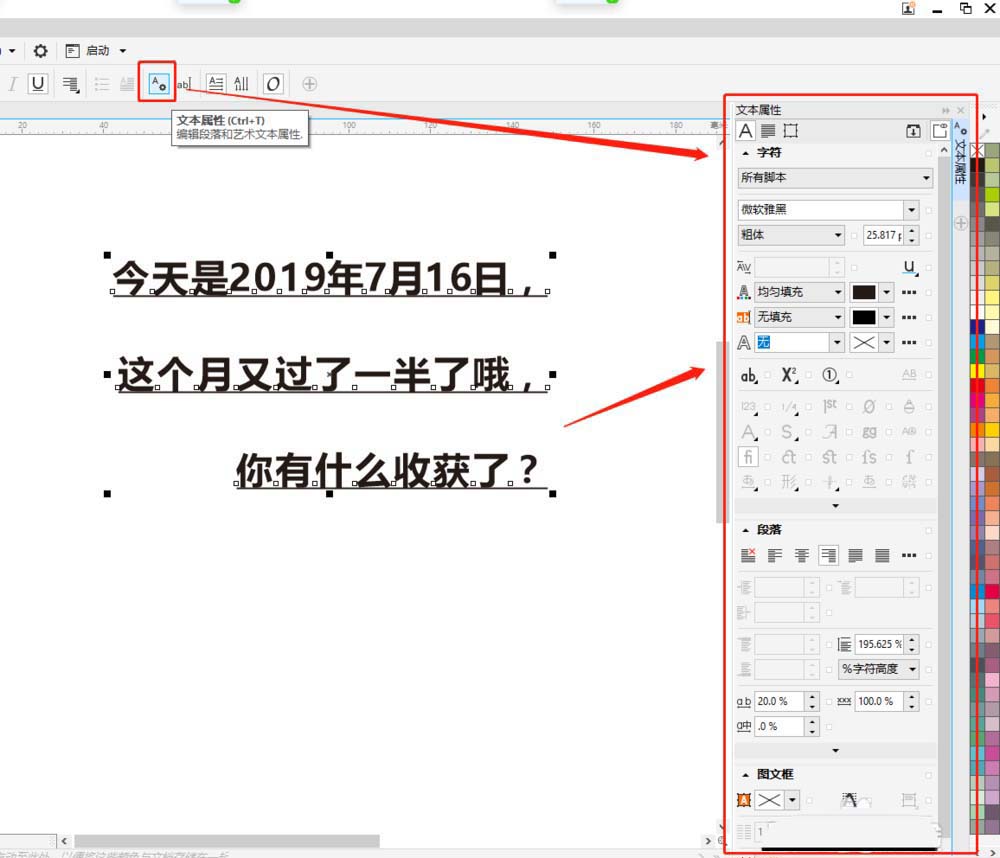Click the 25.817 pt font size field
The width and height of the screenshot is (1000, 858).
point(882,236)
